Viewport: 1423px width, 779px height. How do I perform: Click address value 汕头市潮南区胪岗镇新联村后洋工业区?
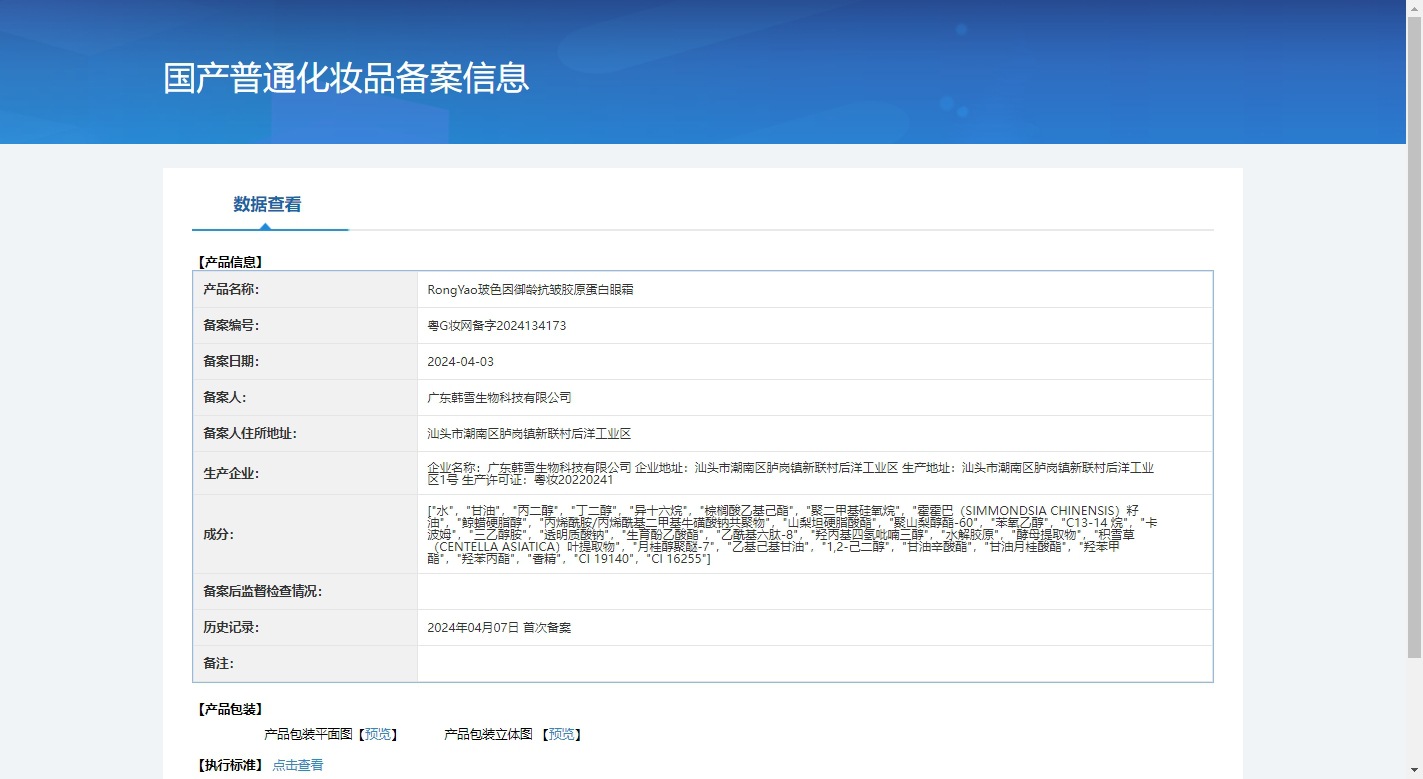pyautogui.click(x=529, y=433)
